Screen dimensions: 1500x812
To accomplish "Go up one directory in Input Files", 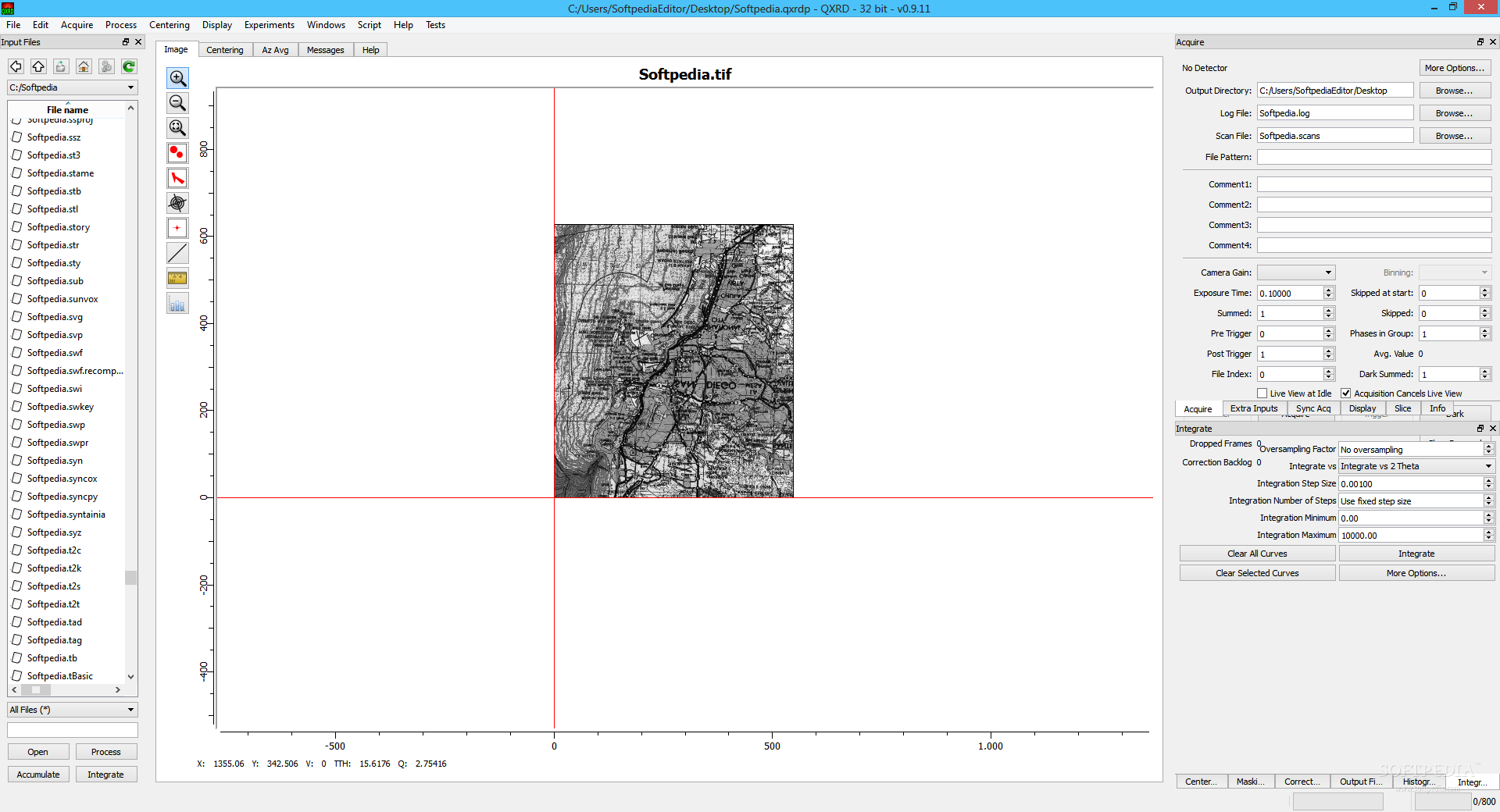I will pyautogui.click(x=38, y=66).
